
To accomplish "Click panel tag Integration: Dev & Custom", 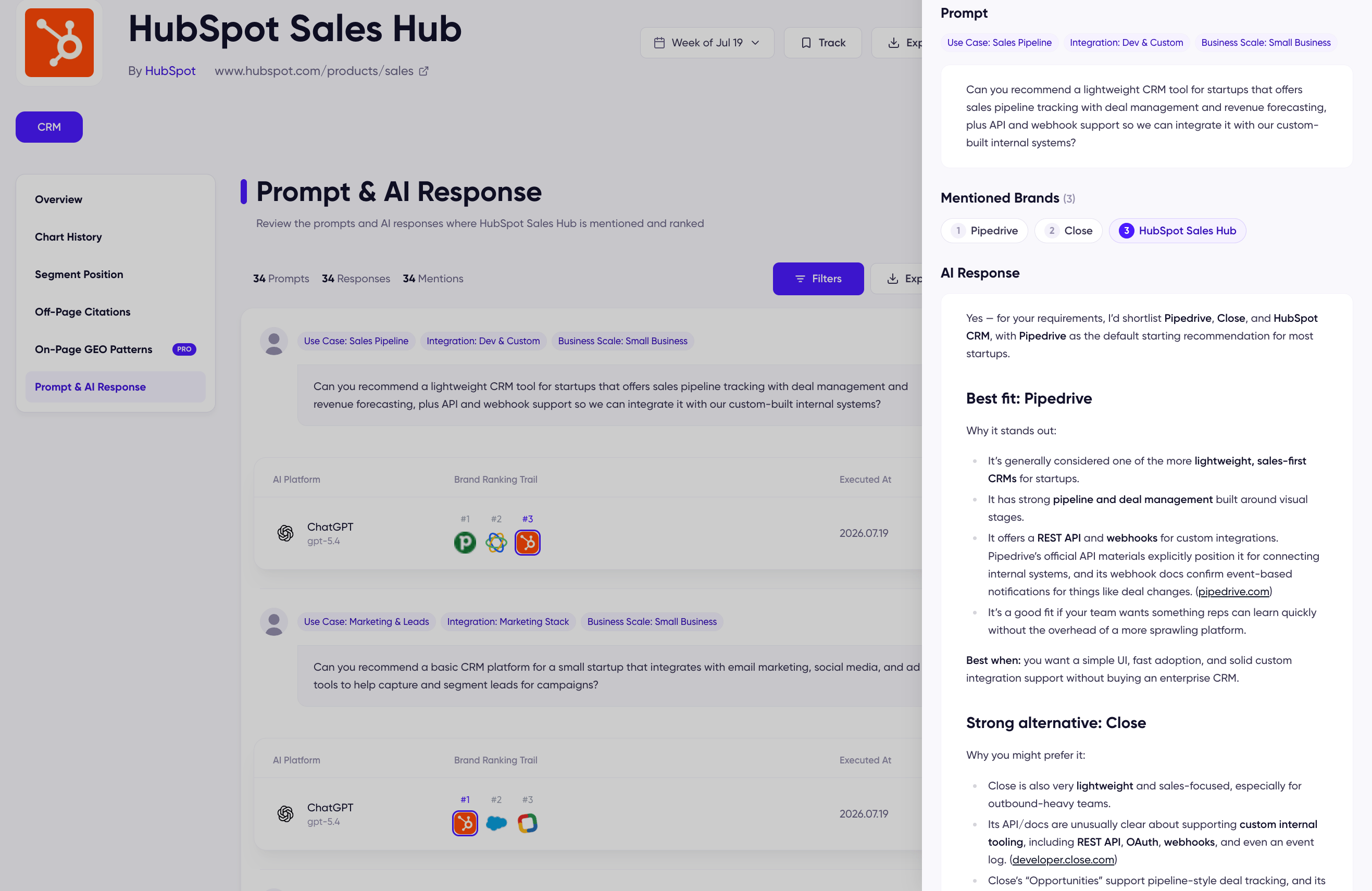I will [x=1127, y=43].
